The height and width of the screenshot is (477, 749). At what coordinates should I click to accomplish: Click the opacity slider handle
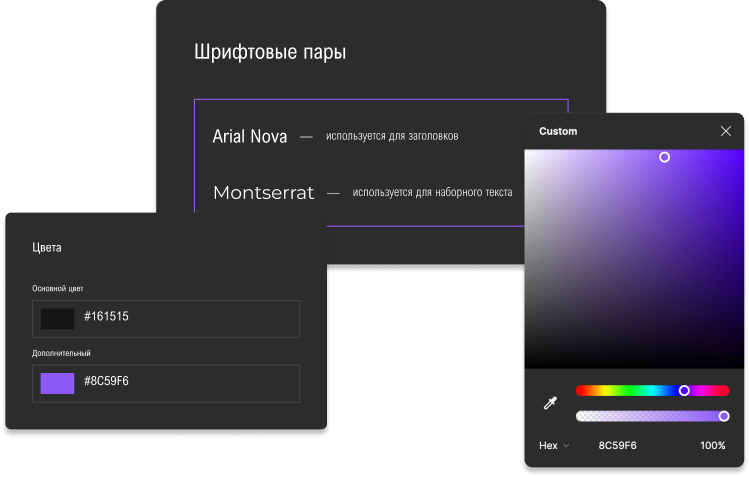click(x=724, y=416)
